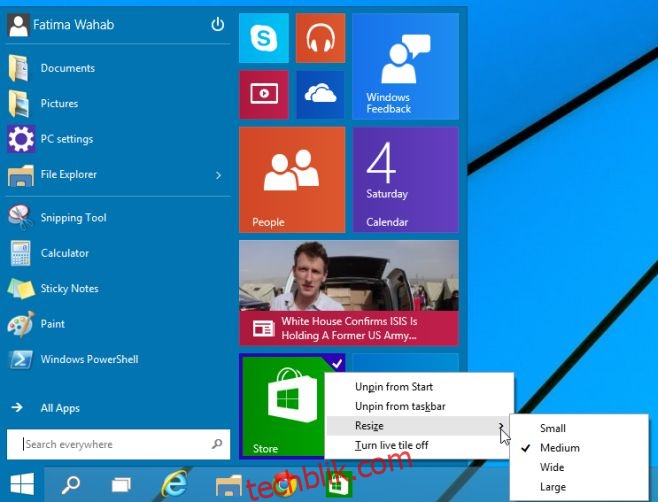This screenshot has width=658, height=502.
Task: Open the News tile with White House headline
Action: click(349, 293)
